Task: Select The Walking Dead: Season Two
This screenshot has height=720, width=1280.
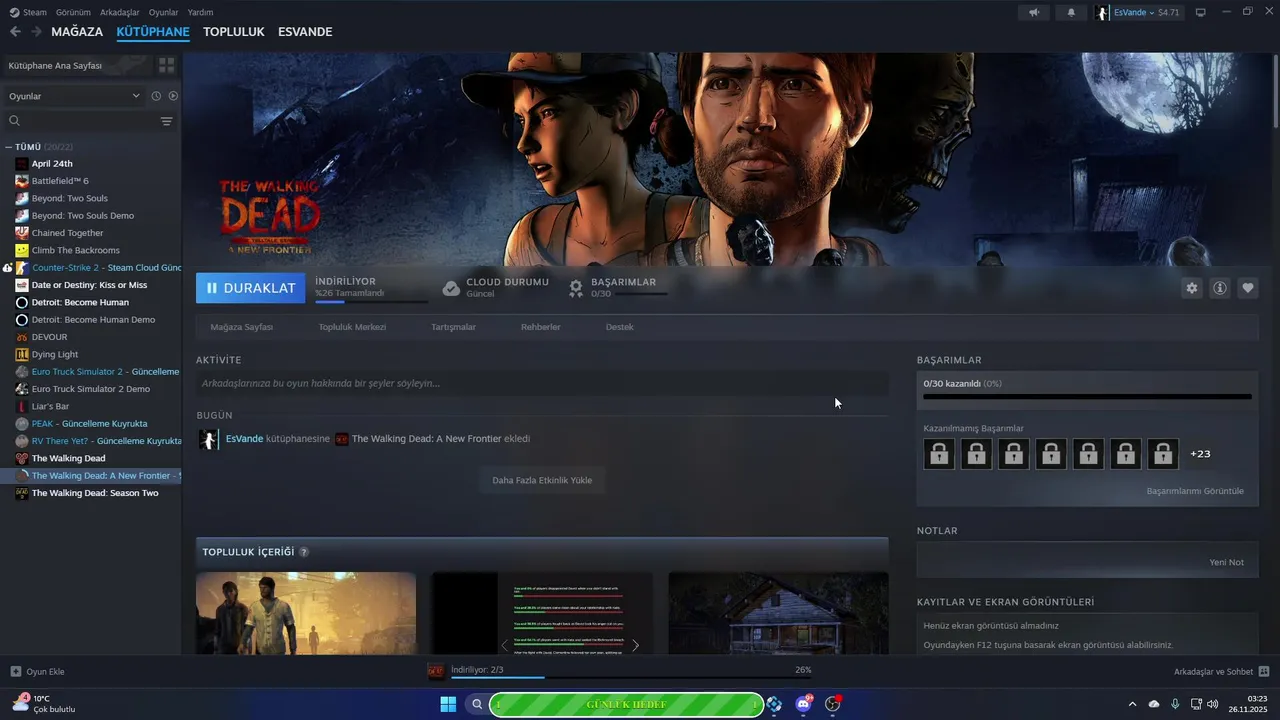Action: pos(95,493)
